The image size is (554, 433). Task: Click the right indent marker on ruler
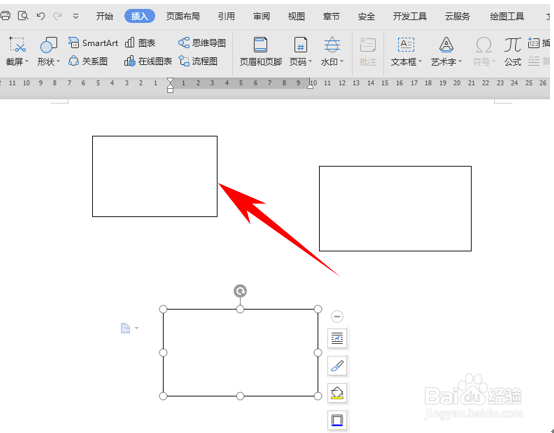[x=310, y=85]
